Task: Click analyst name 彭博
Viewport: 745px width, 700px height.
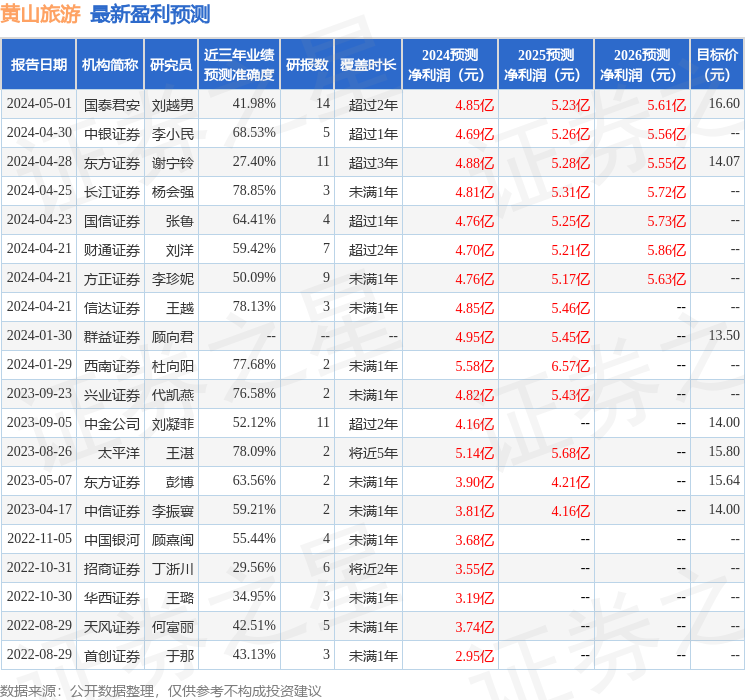Action: 180,482
